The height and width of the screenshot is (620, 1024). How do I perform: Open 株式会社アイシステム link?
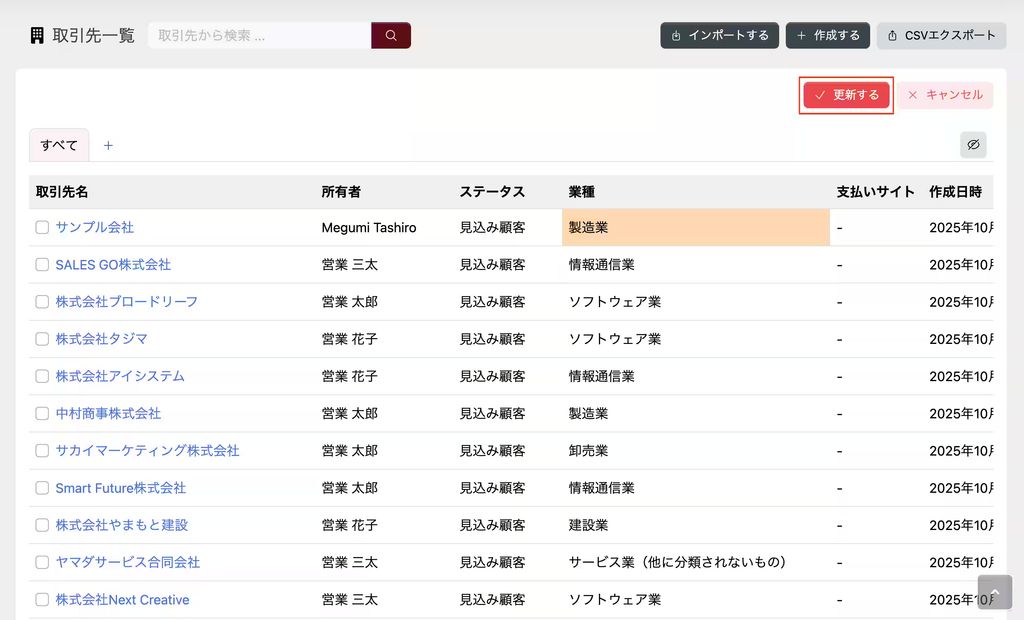click(x=120, y=376)
